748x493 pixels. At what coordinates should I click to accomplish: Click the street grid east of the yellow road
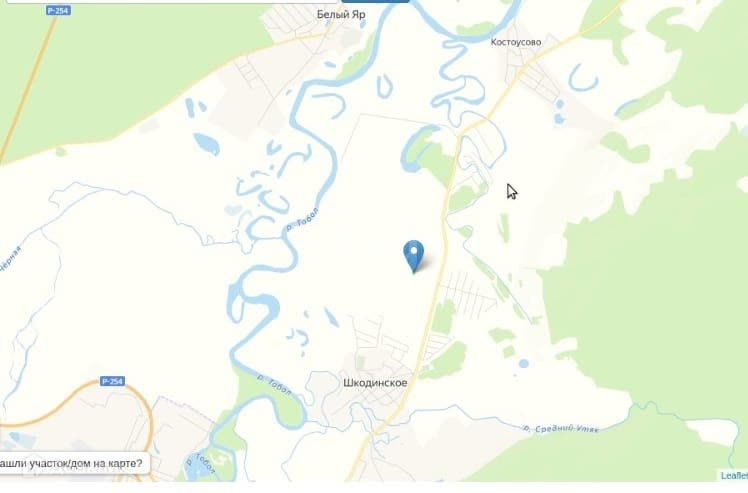point(468,290)
